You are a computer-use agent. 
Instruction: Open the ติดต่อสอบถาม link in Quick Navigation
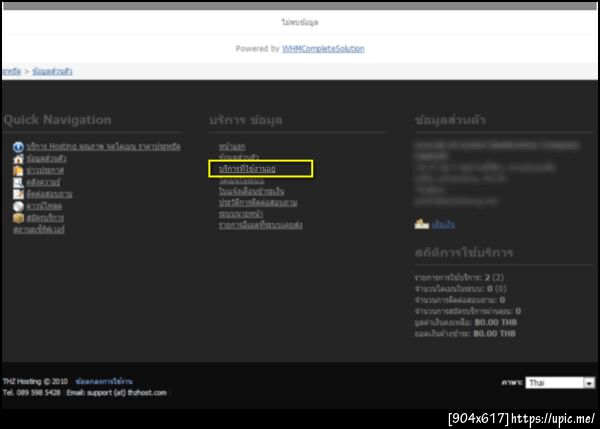click(49, 194)
